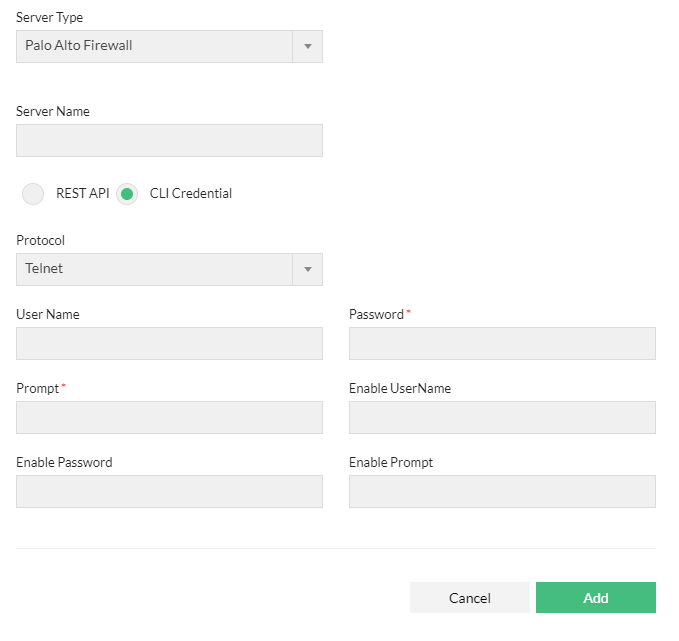
Task: Click into the User Name field
Action: click(169, 344)
